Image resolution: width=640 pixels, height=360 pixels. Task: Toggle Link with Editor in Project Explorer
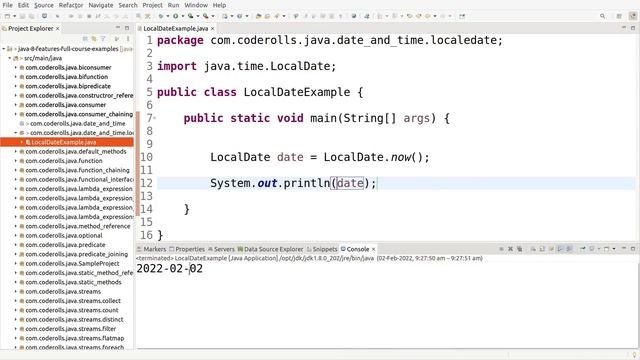(x=94, y=39)
